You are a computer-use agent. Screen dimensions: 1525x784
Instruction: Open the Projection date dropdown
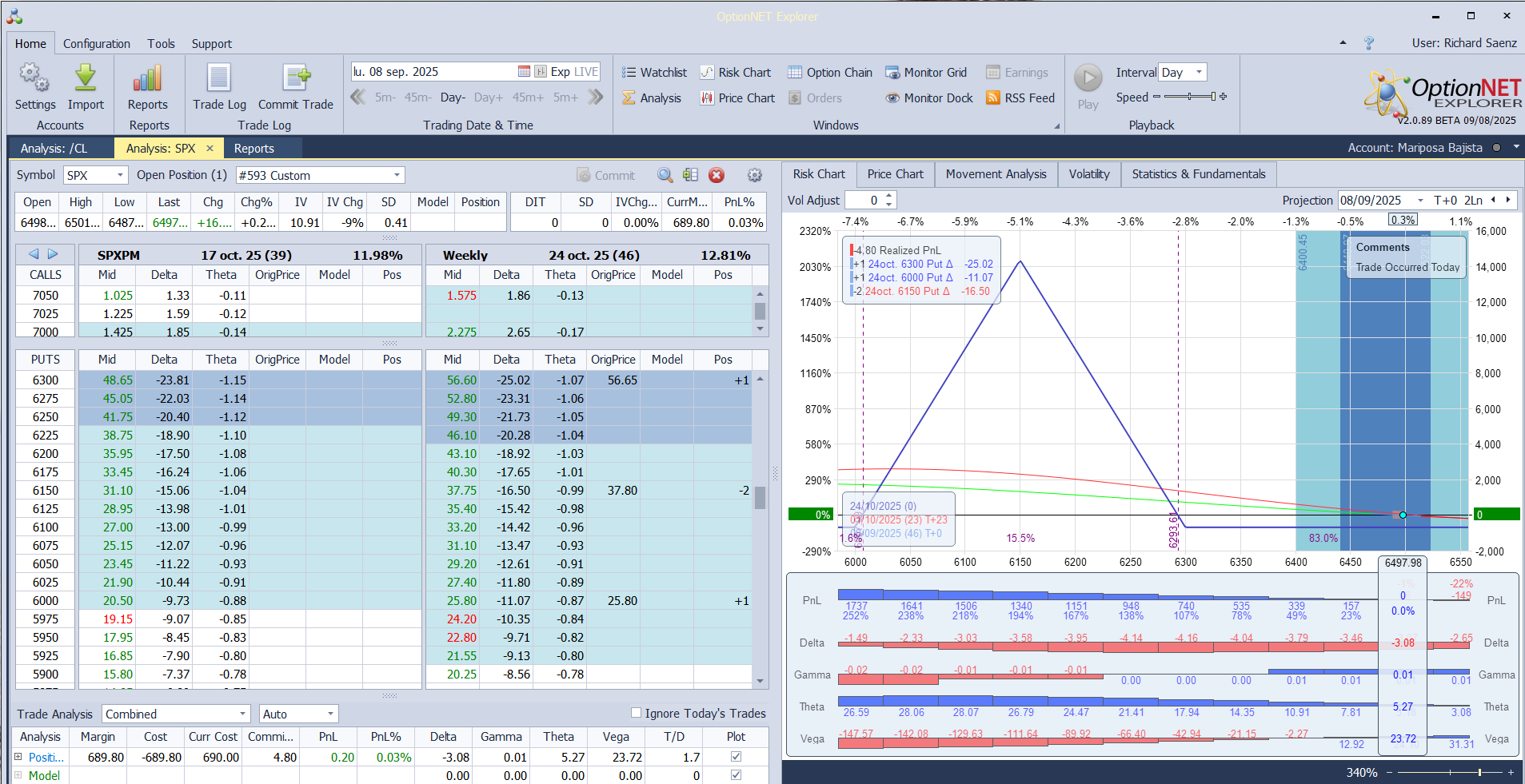(1420, 201)
